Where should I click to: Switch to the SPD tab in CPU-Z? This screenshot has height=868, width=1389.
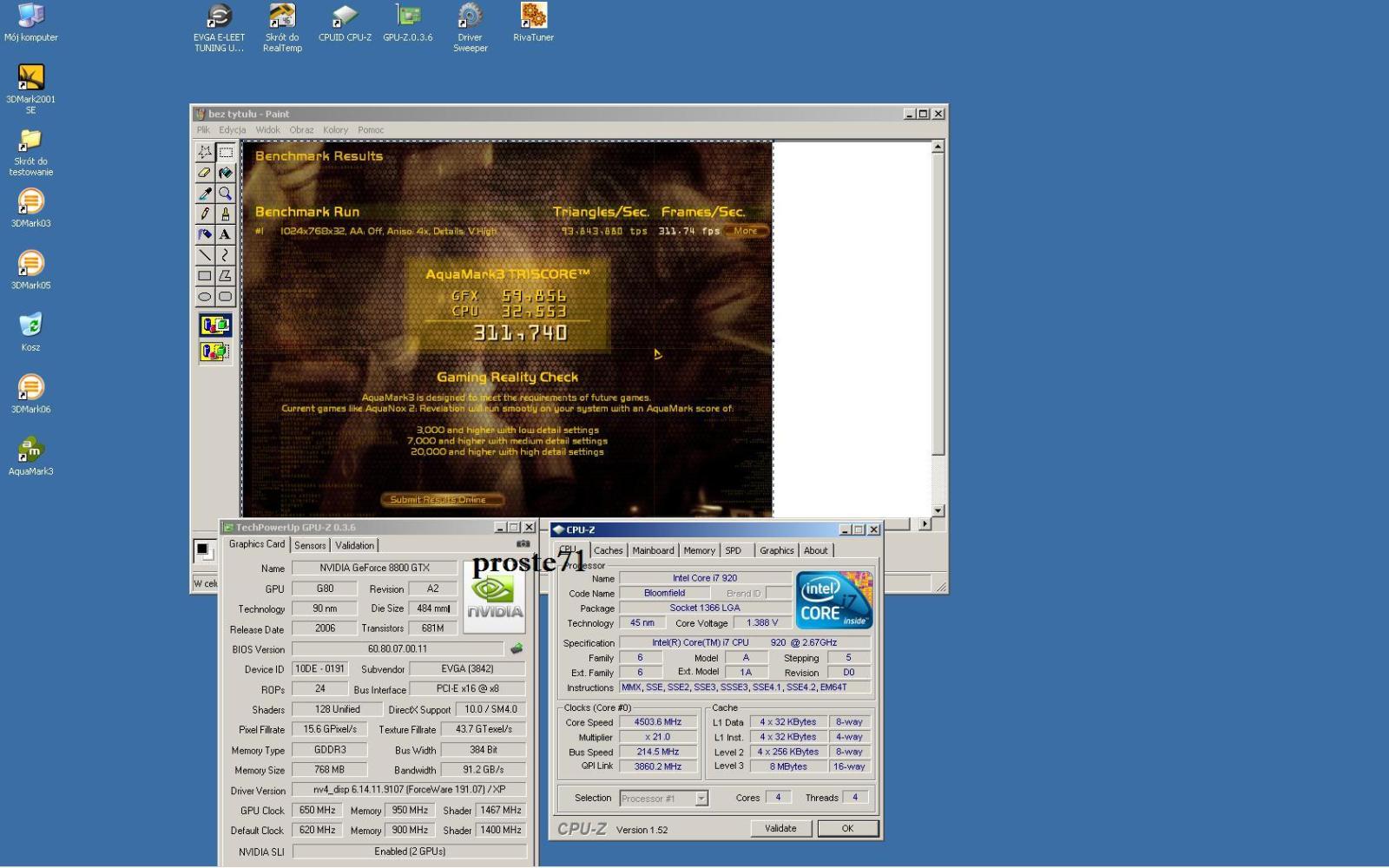pos(734,550)
